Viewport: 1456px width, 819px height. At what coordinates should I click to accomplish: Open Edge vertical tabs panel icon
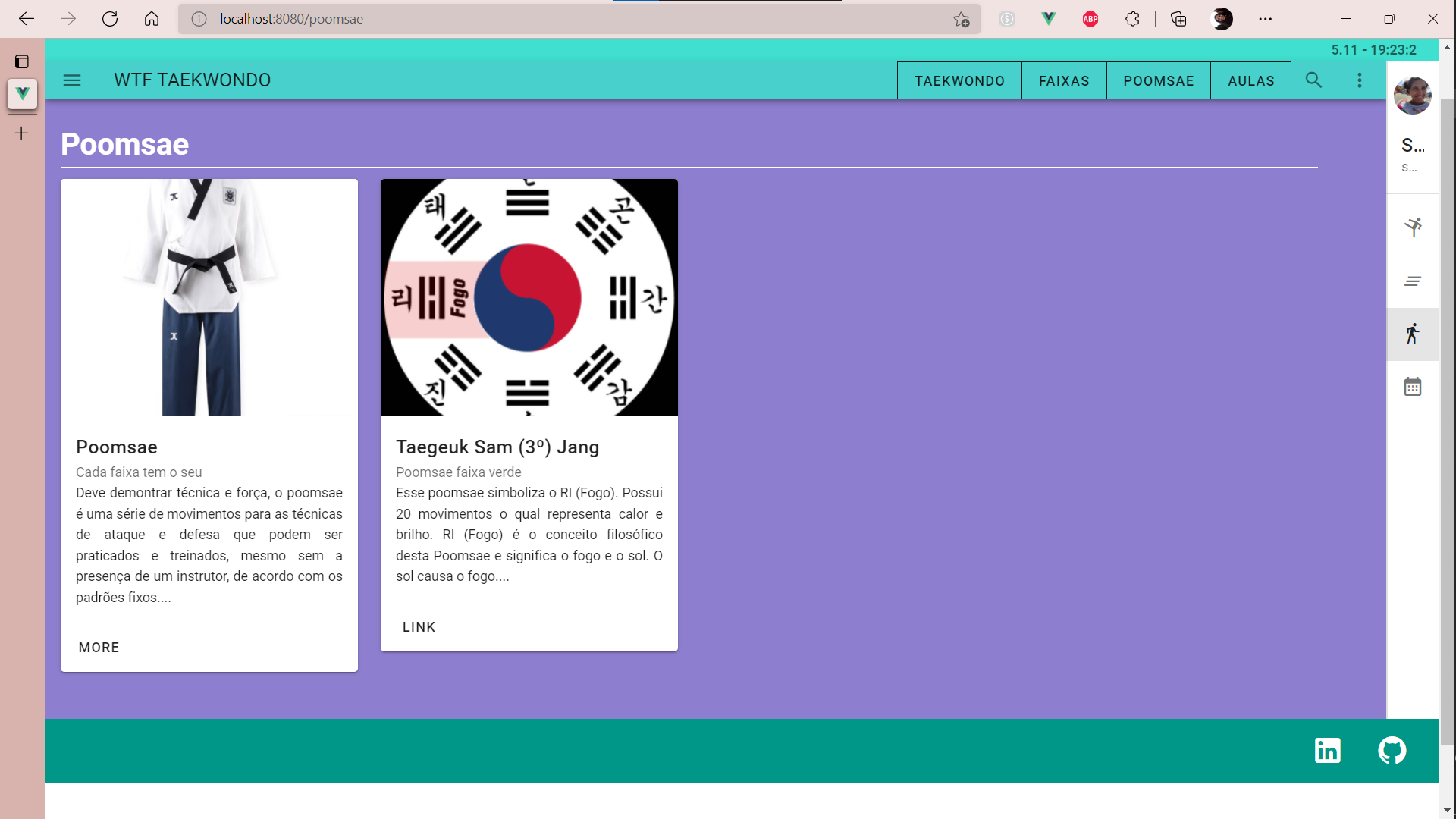pos(22,61)
